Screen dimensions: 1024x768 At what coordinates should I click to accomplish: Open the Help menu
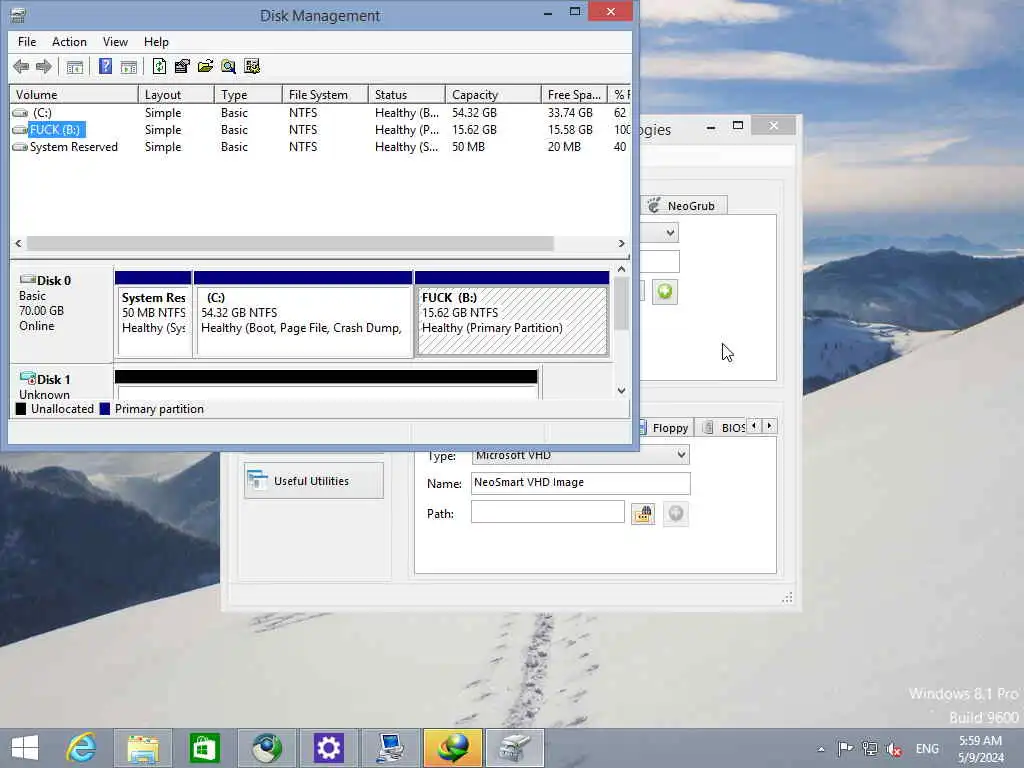coord(156,42)
